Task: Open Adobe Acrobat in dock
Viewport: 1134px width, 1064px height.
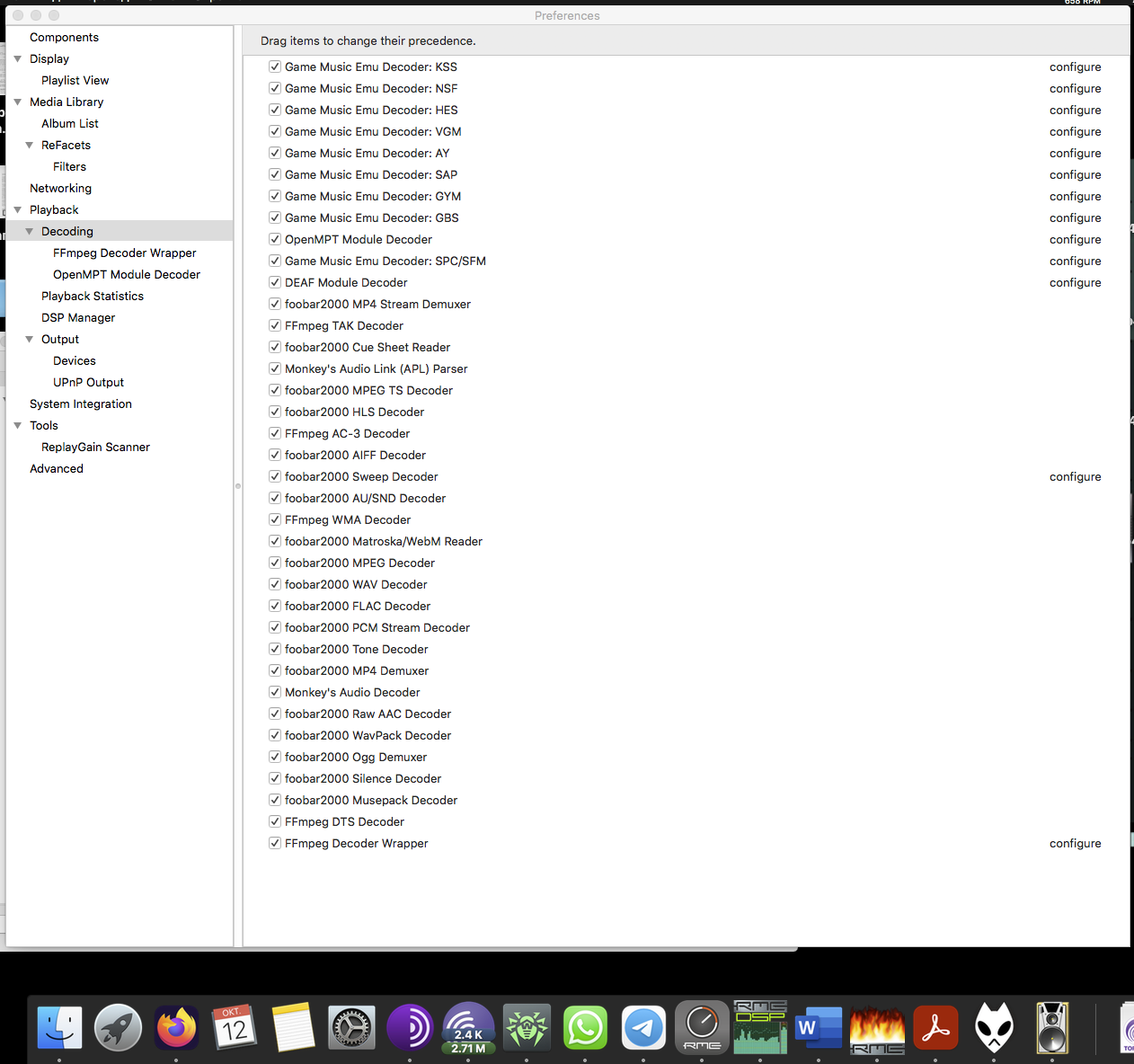Action: [x=935, y=1027]
